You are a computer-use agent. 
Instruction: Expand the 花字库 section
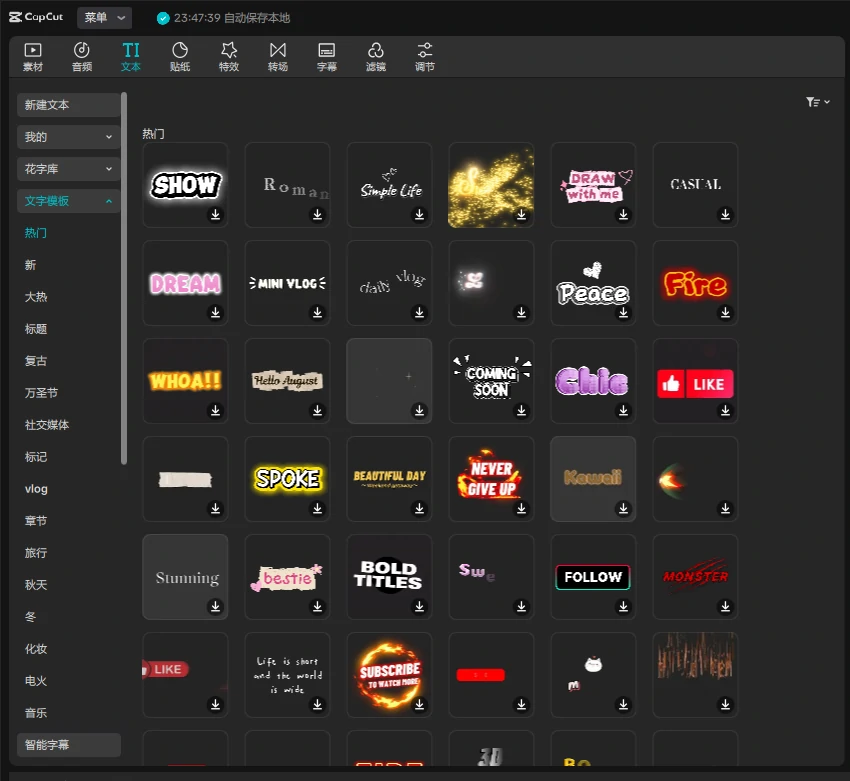point(68,169)
